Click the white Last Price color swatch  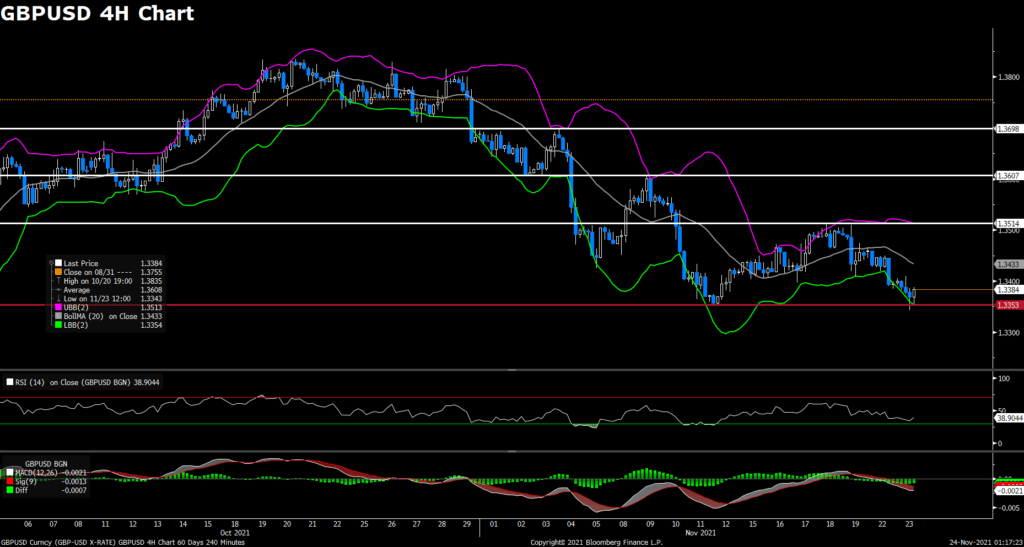(x=58, y=263)
